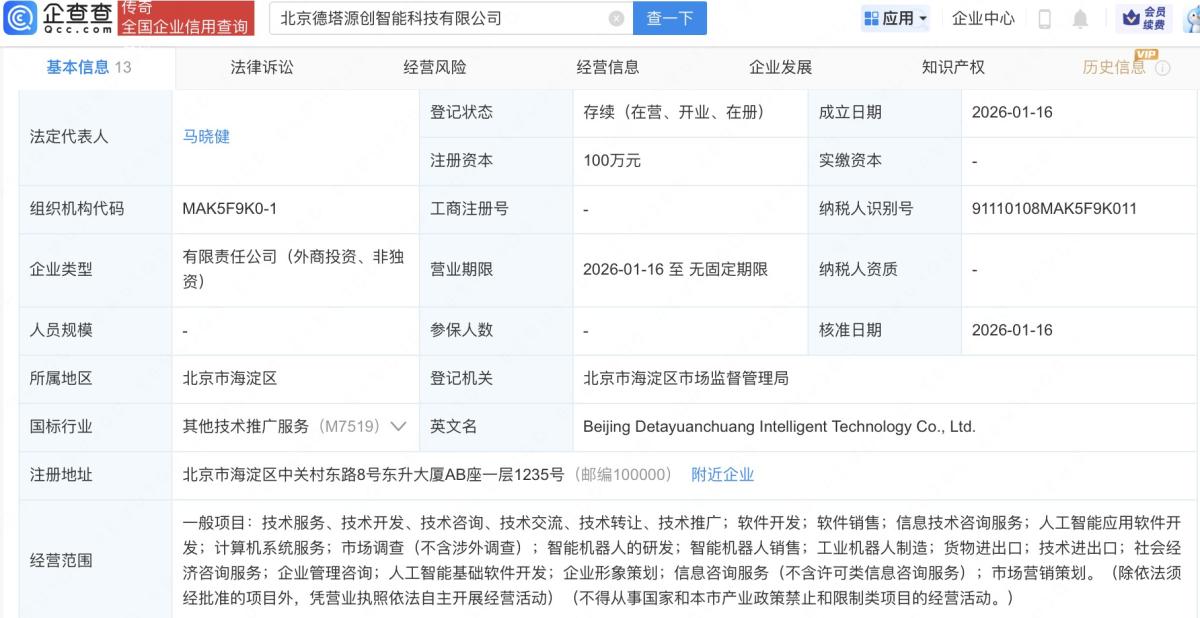This screenshot has width=1200, height=618.
Task: Open legal representative 马晓健 profile link
Action: (x=208, y=136)
